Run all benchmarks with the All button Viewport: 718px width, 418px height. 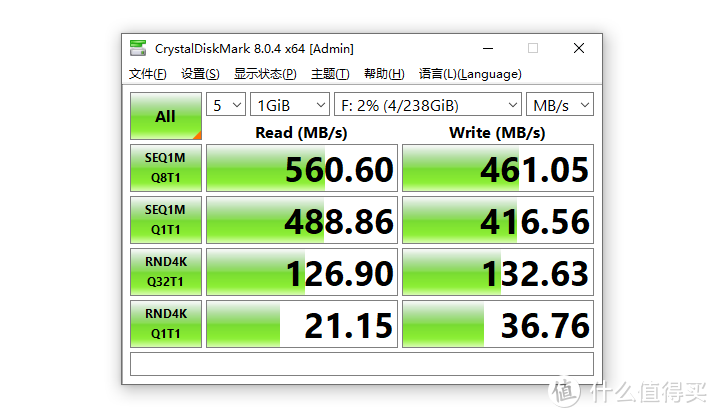(166, 116)
